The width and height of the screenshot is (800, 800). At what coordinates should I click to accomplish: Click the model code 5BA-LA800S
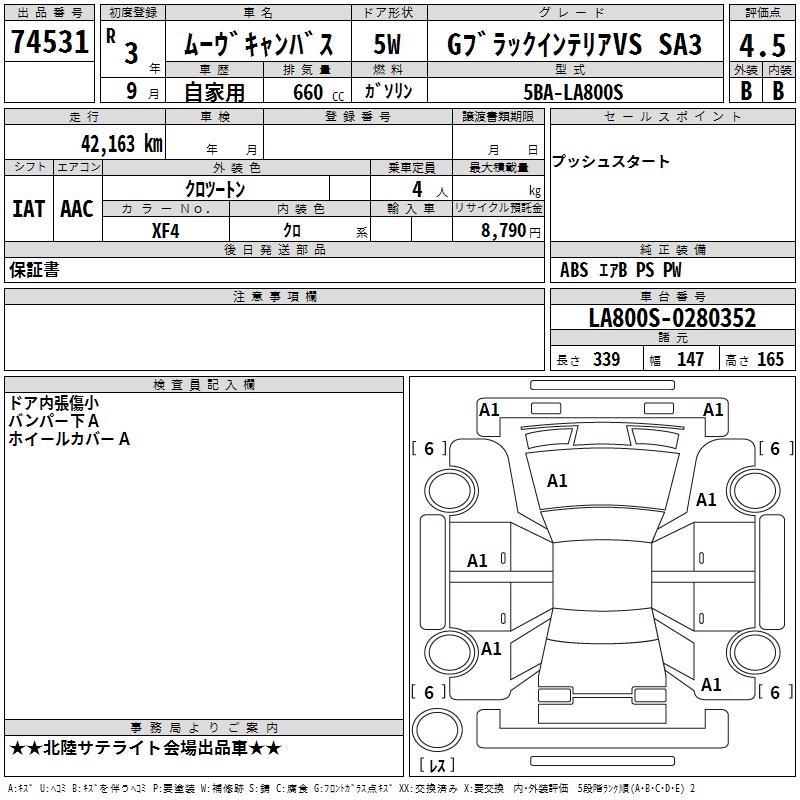click(x=573, y=92)
